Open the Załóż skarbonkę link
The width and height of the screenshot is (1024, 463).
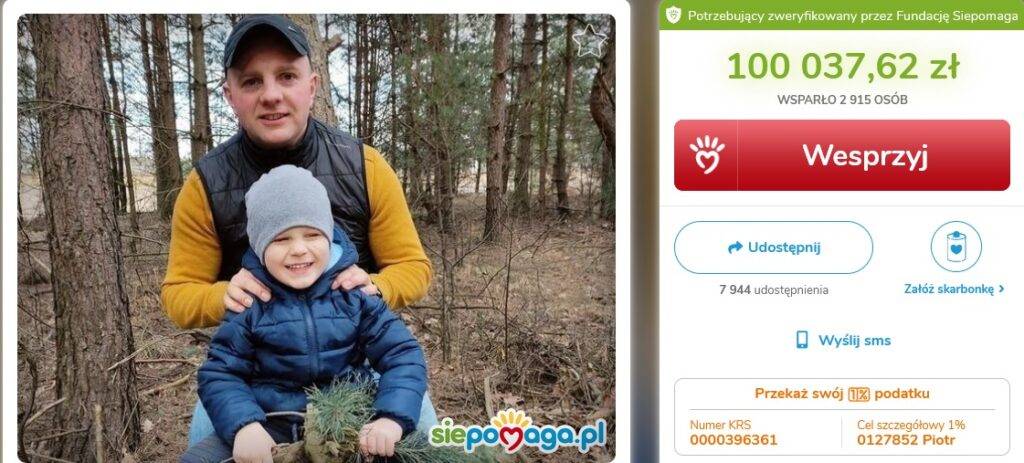pos(949,289)
